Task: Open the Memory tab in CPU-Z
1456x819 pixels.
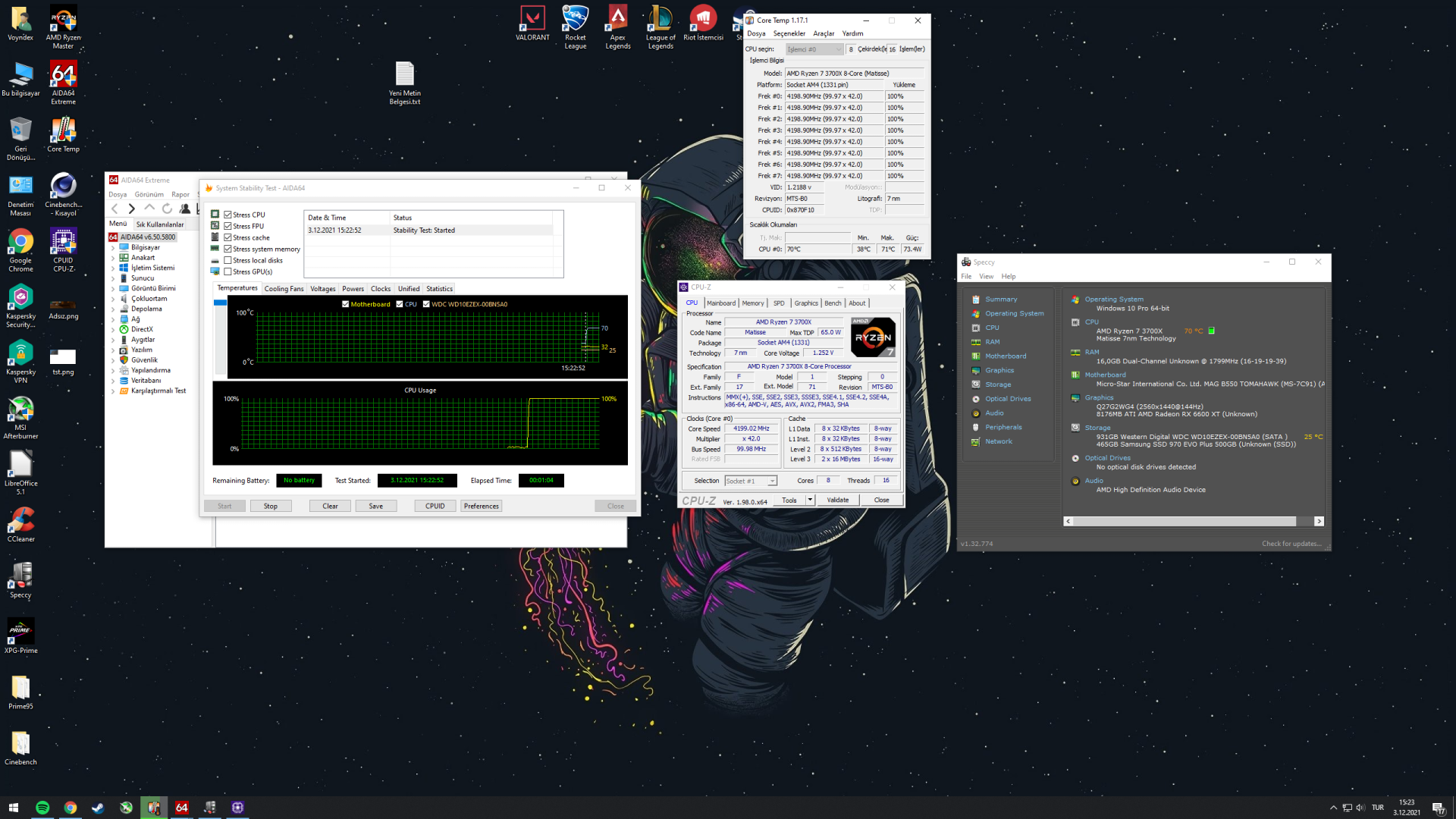Action: (752, 303)
